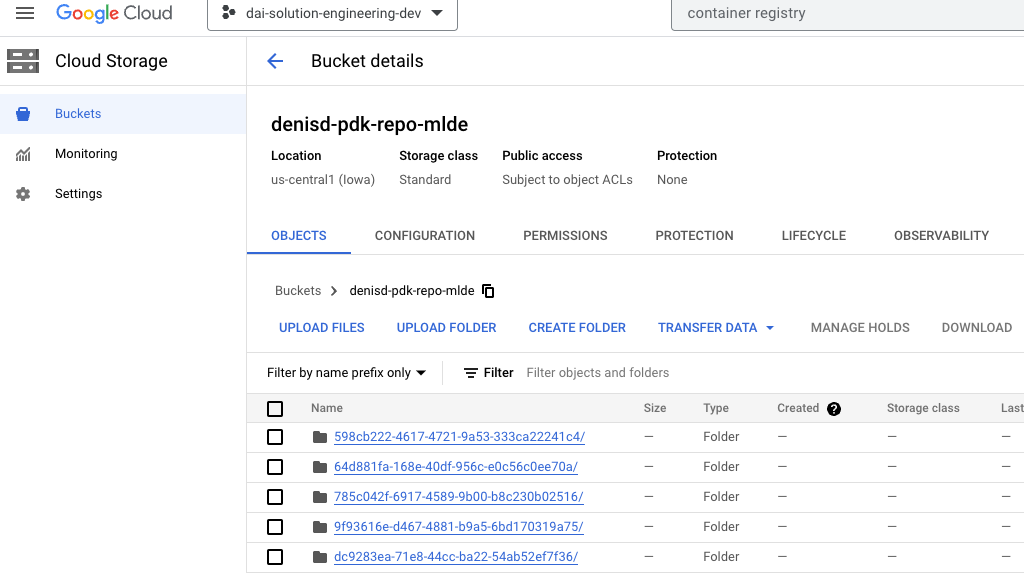Click the help icon next to Created
This screenshot has height=573, width=1024.
click(x=833, y=408)
